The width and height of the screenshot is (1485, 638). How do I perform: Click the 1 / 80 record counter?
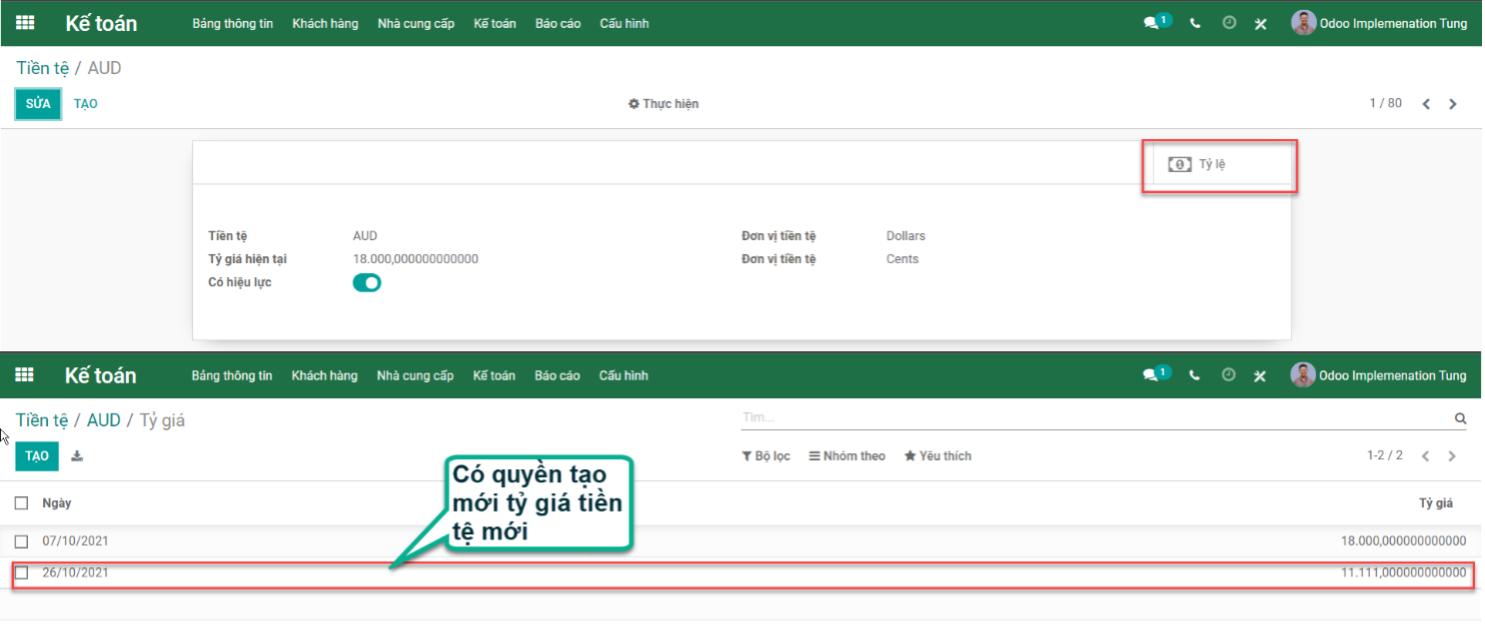[1386, 104]
